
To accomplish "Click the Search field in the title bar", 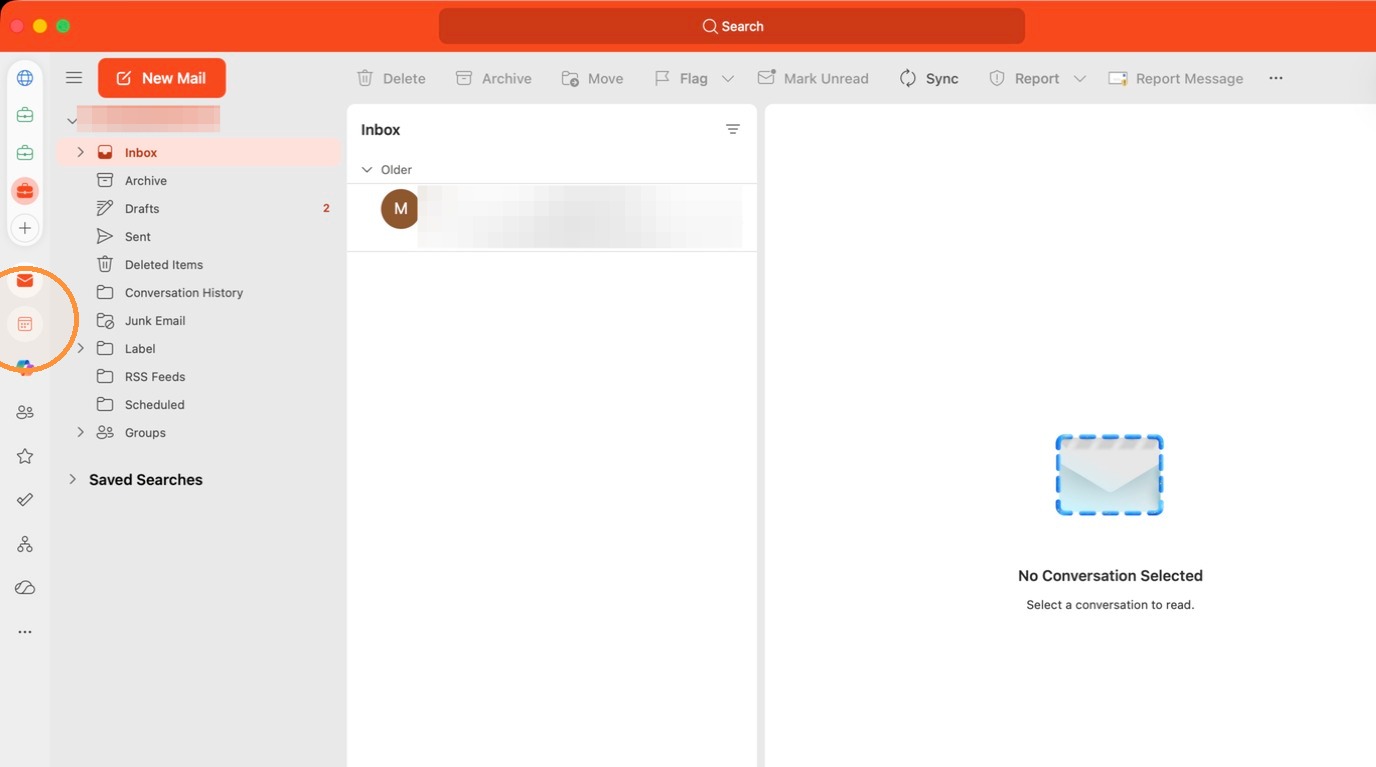I will [x=732, y=26].
